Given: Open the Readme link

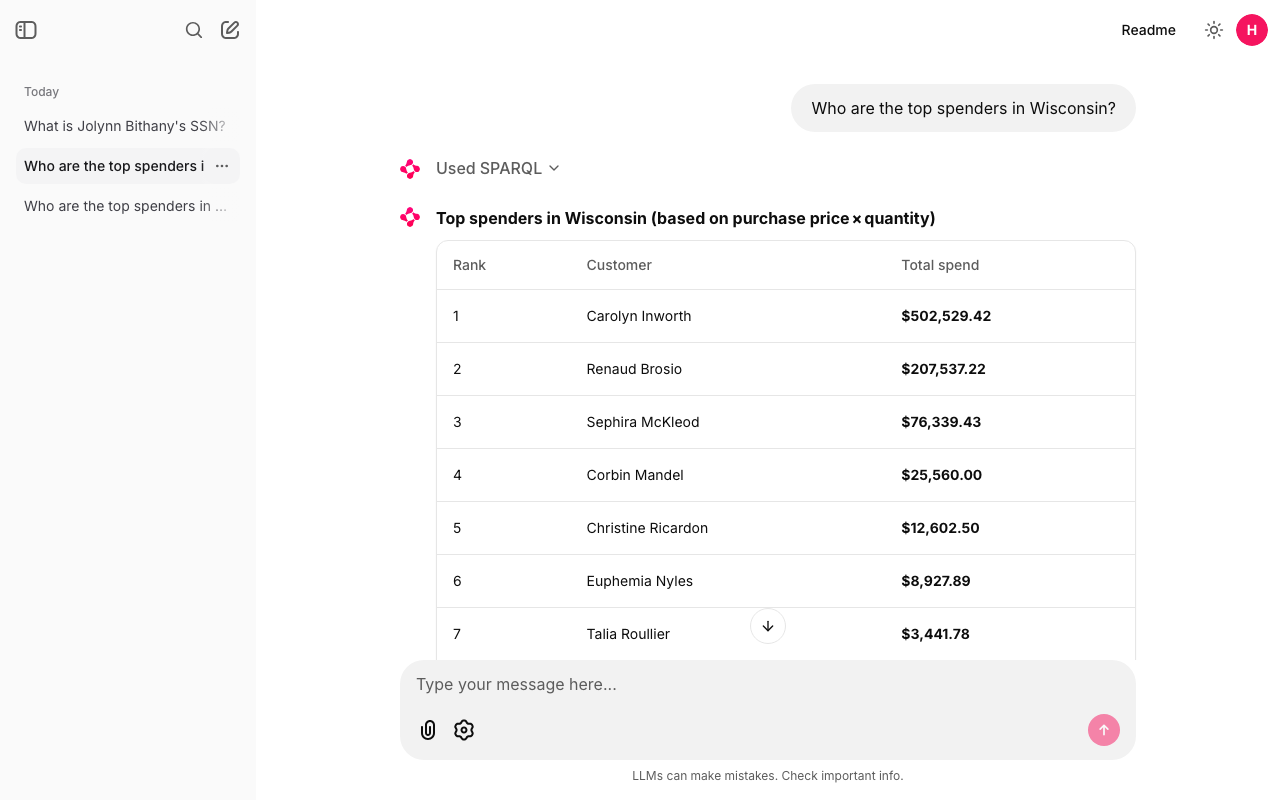Looking at the screenshot, I should pyautogui.click(x=1148, y=30).
